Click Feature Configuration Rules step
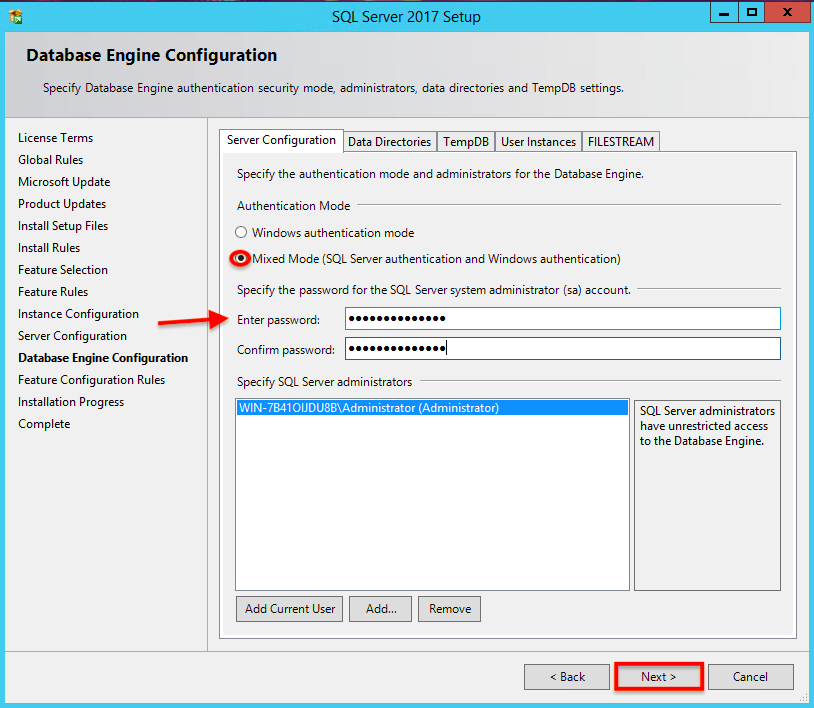The height and width of the screenshot is (708, 814). (x=91, y=380)
